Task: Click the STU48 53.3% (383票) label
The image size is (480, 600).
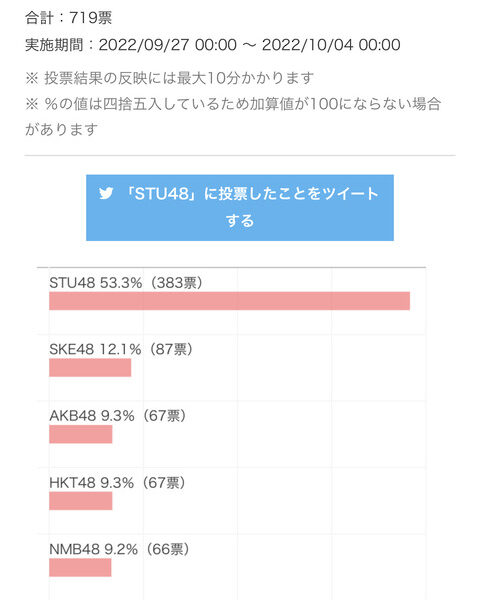Action: point(126,283)
